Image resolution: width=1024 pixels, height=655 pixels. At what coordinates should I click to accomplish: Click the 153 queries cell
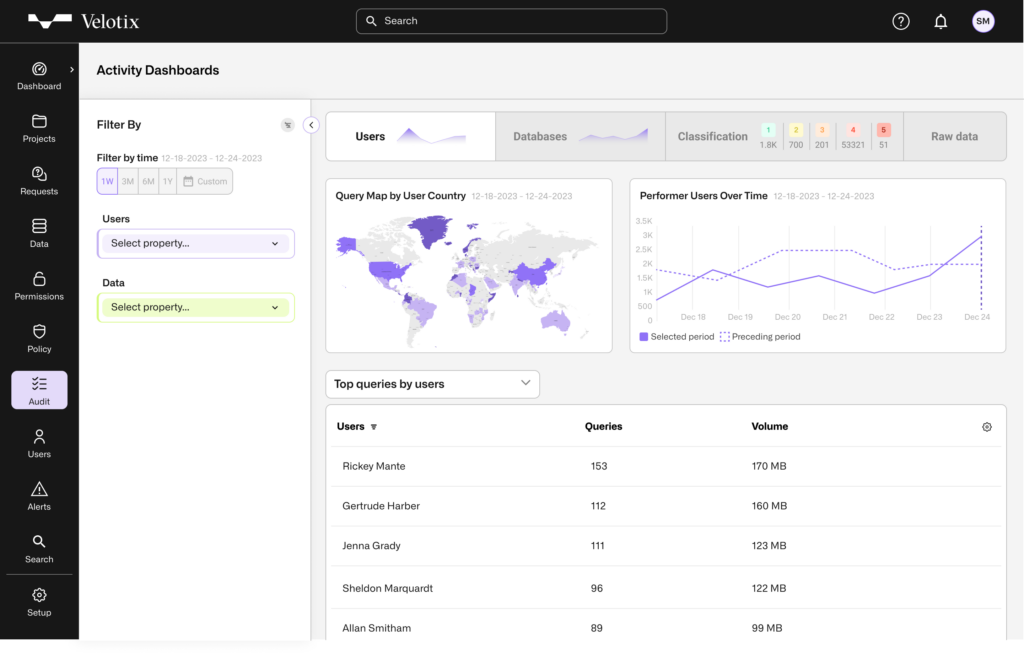[599, 466]
